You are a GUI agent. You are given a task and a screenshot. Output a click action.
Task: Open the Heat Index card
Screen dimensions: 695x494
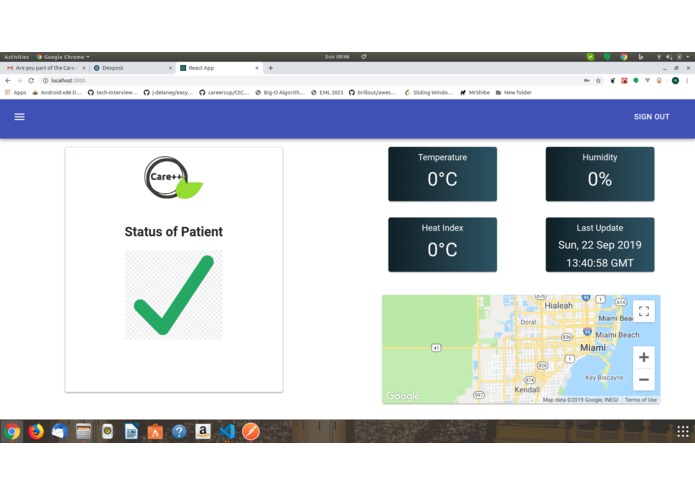(442, 245)
